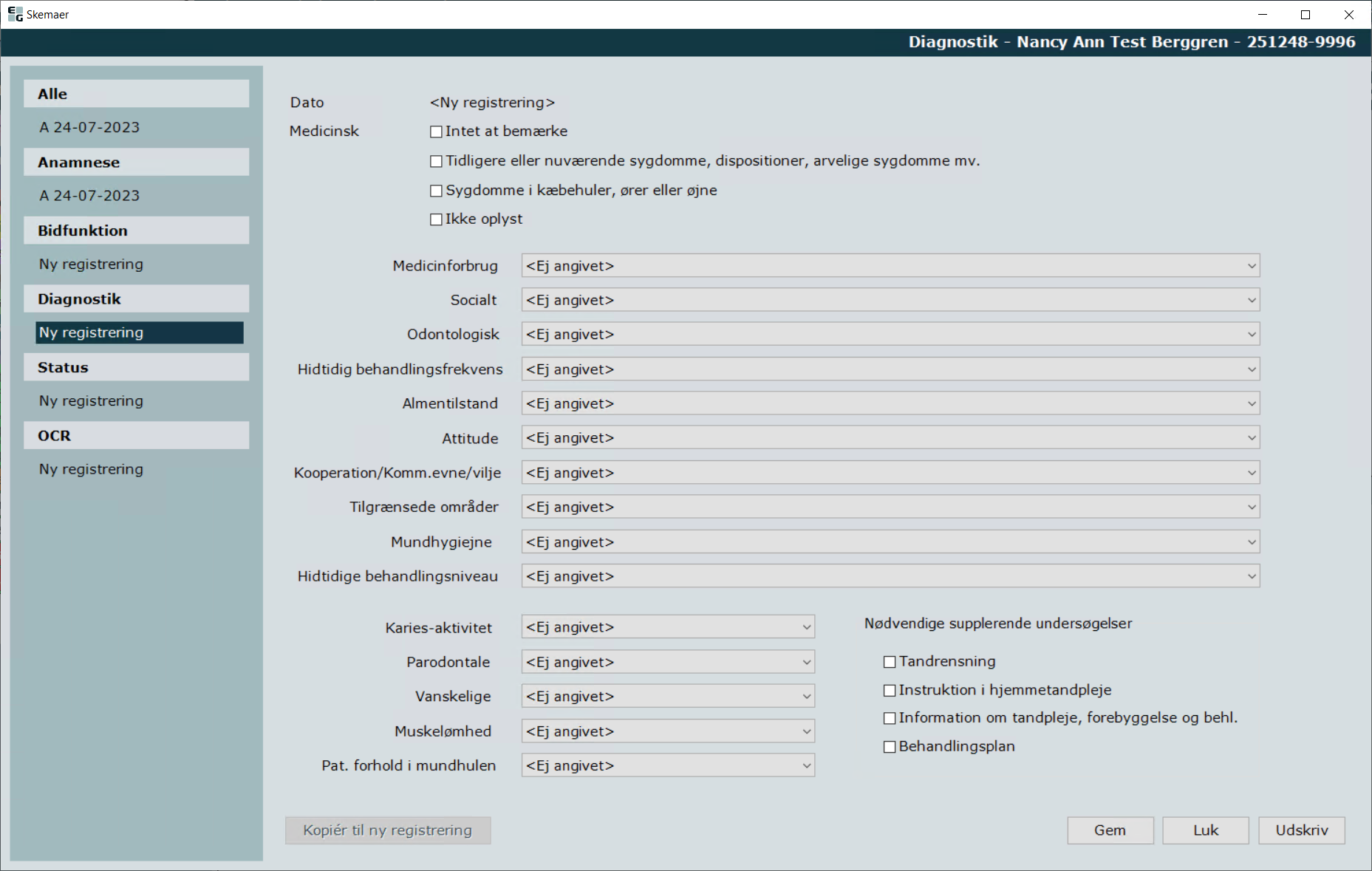
Task: Expand the Almentilstand dropdown
Action: [890, 403]
